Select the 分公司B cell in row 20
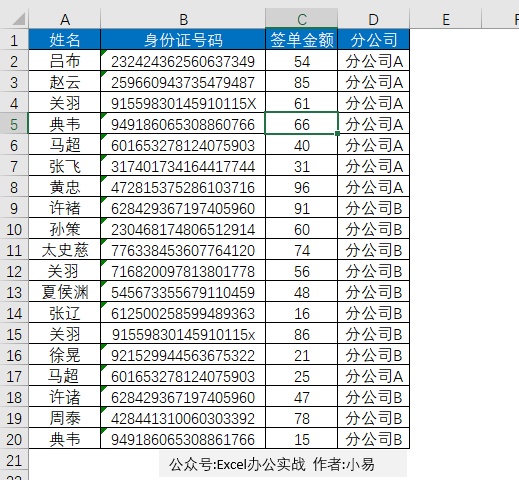Image resolution: width=519 pixels, height=480 pixels. (374, 439)
